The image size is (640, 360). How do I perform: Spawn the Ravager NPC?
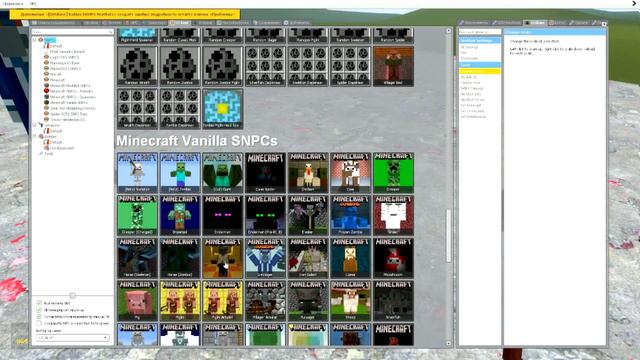tap(308, 300)
